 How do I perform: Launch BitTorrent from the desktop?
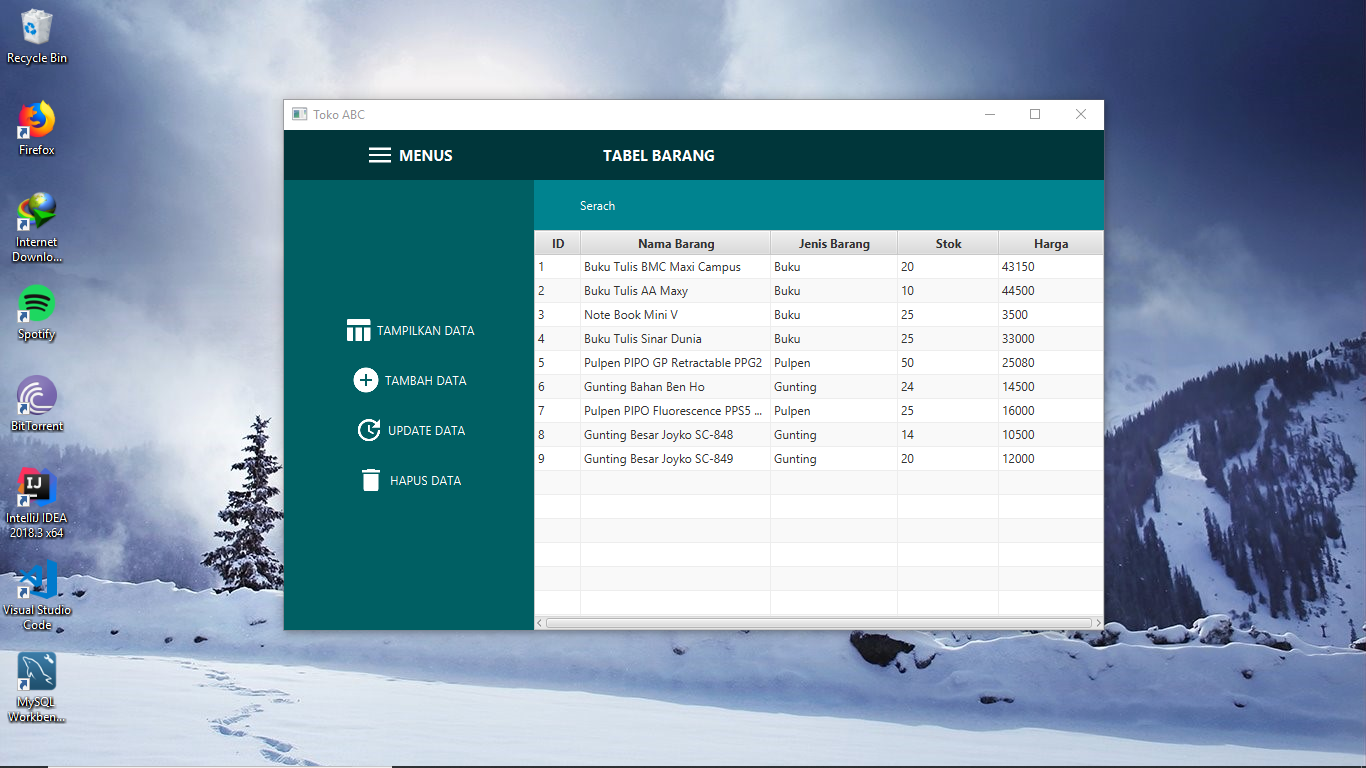pos(35,395)
